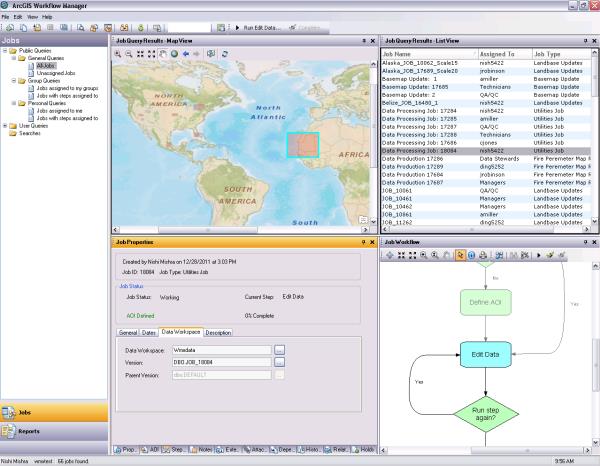The width and height of the screenshot is (600, 466).
Task: Click the select arrow tool in Job Workflow toolbar
Action: coord(460,255)
